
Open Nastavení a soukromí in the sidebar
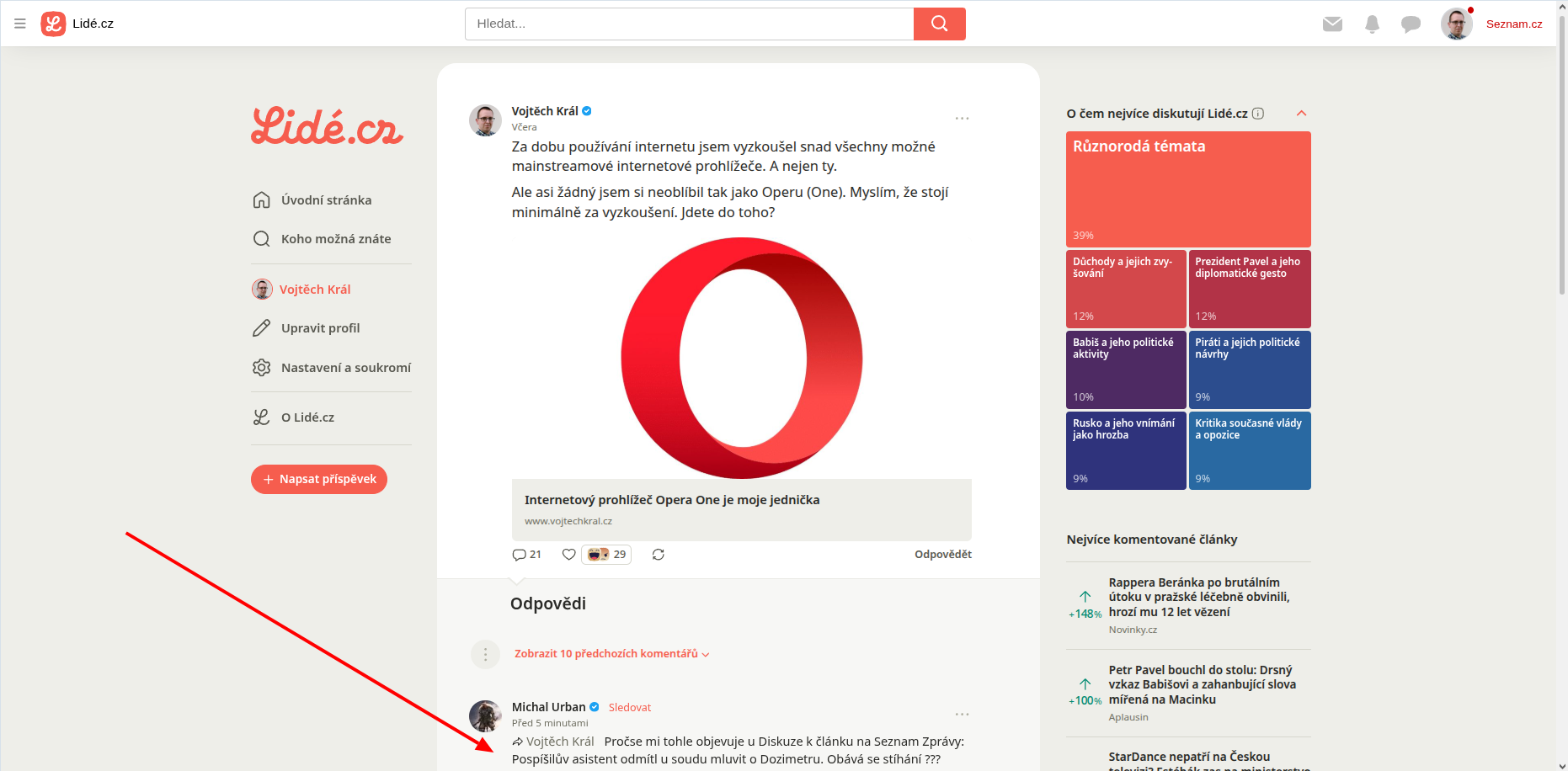pos(345,368)
